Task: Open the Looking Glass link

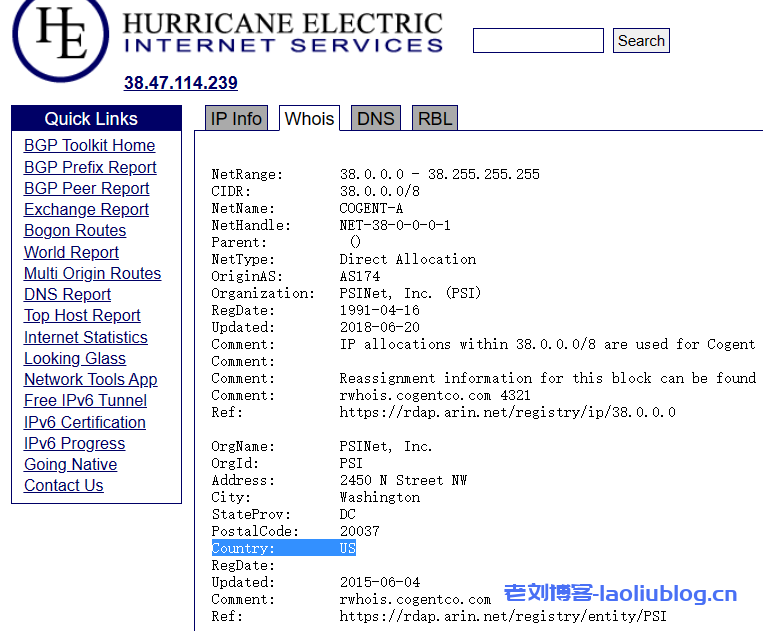Action: [x=75, y=359]
